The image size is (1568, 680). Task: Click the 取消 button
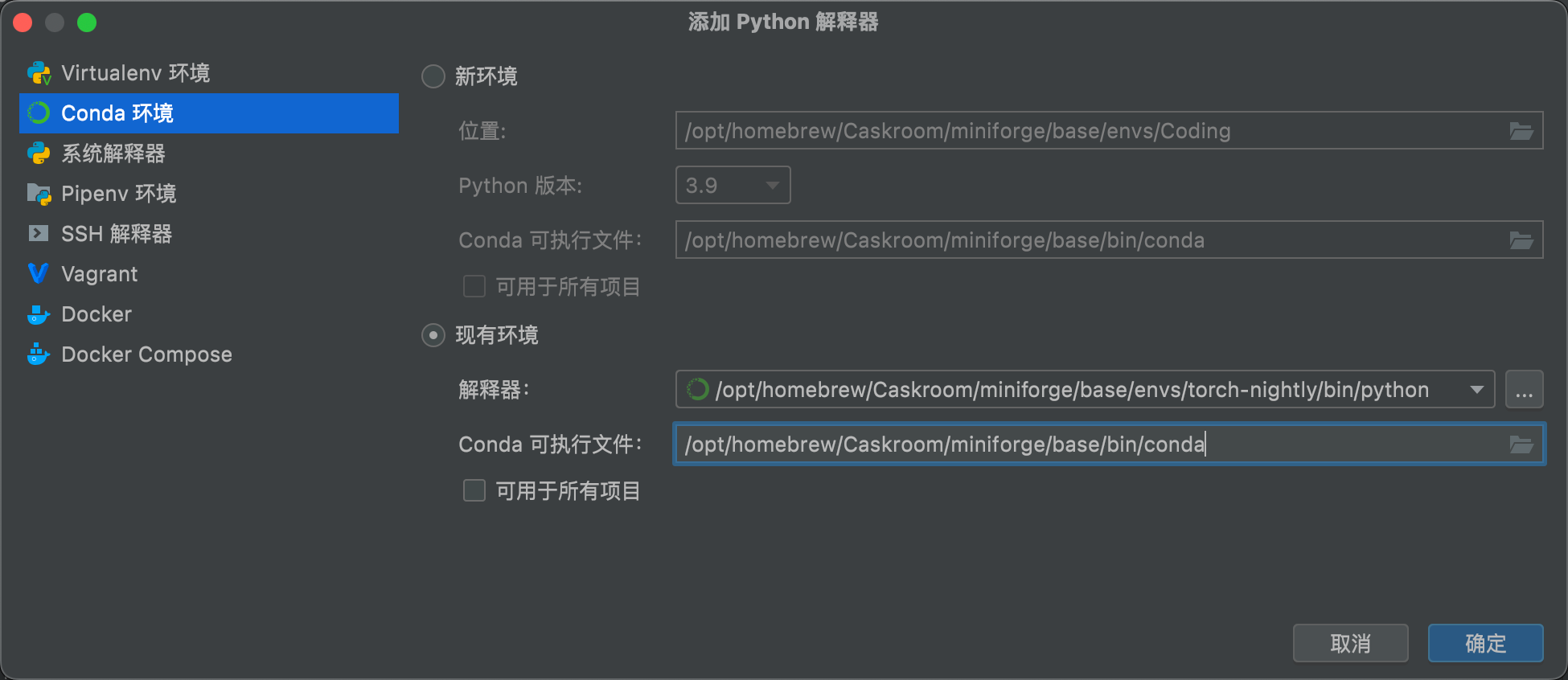pyautogui.click(x=1350, y=643)
